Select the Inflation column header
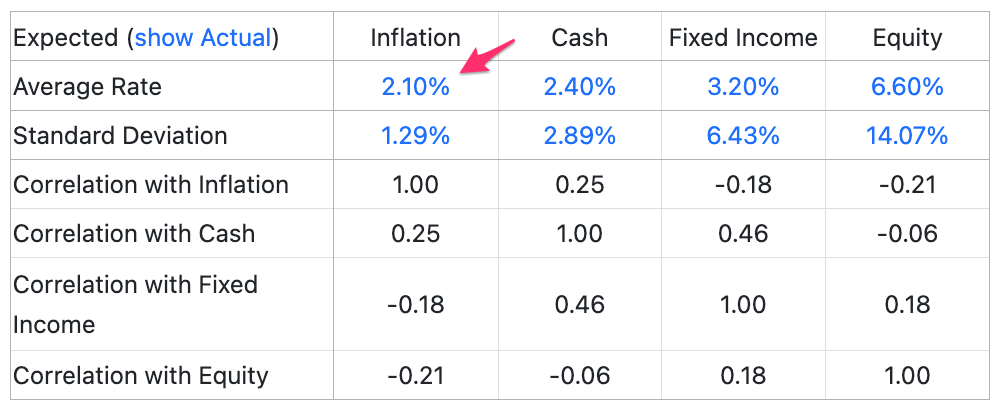This screenshot has height=411, width=998. click(x=416, y=38)
